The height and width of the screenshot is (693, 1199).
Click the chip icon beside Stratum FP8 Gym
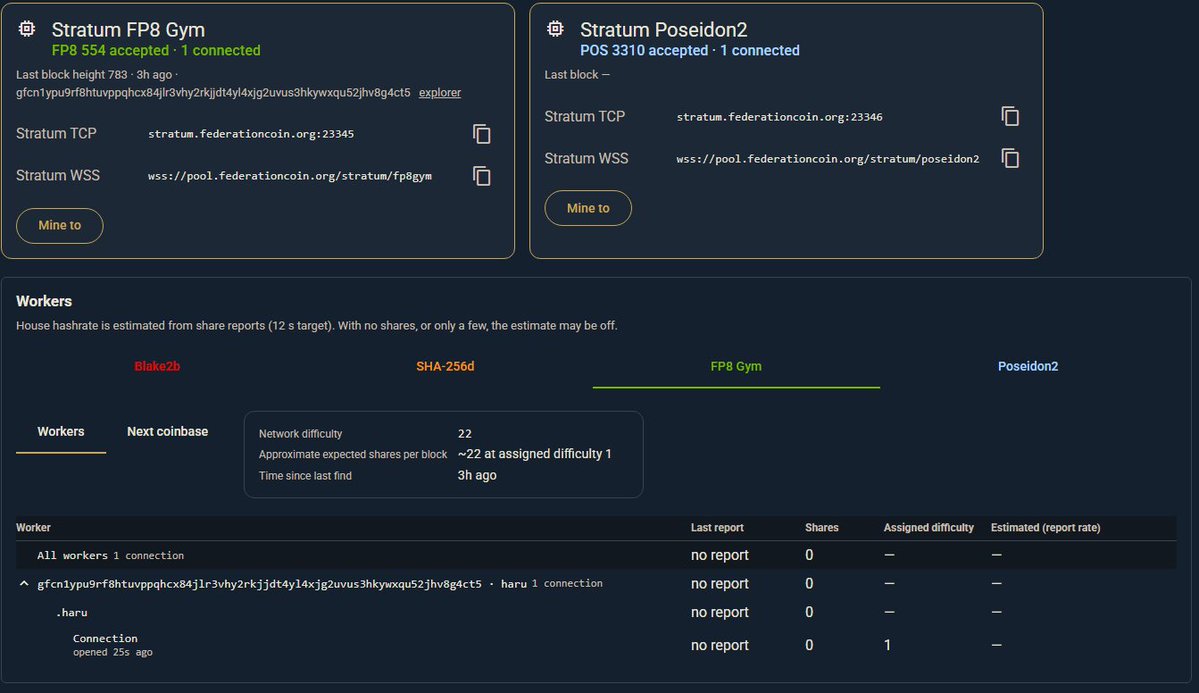click(x=27, y=29)
